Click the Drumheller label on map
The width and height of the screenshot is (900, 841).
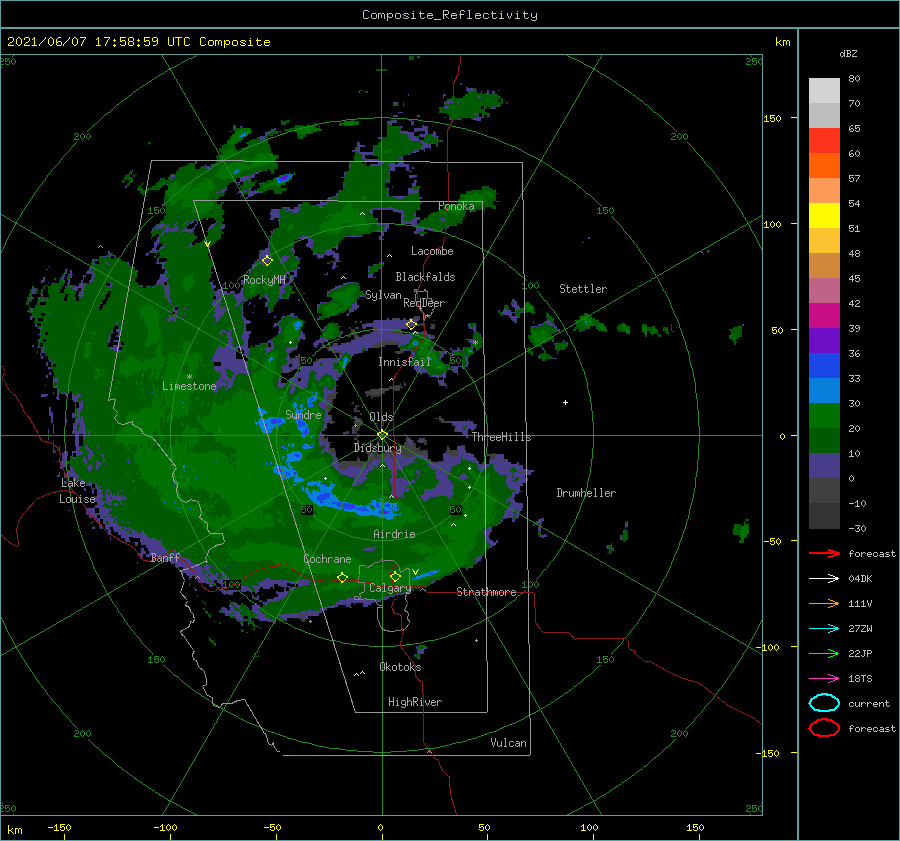[x=586, y=493]
